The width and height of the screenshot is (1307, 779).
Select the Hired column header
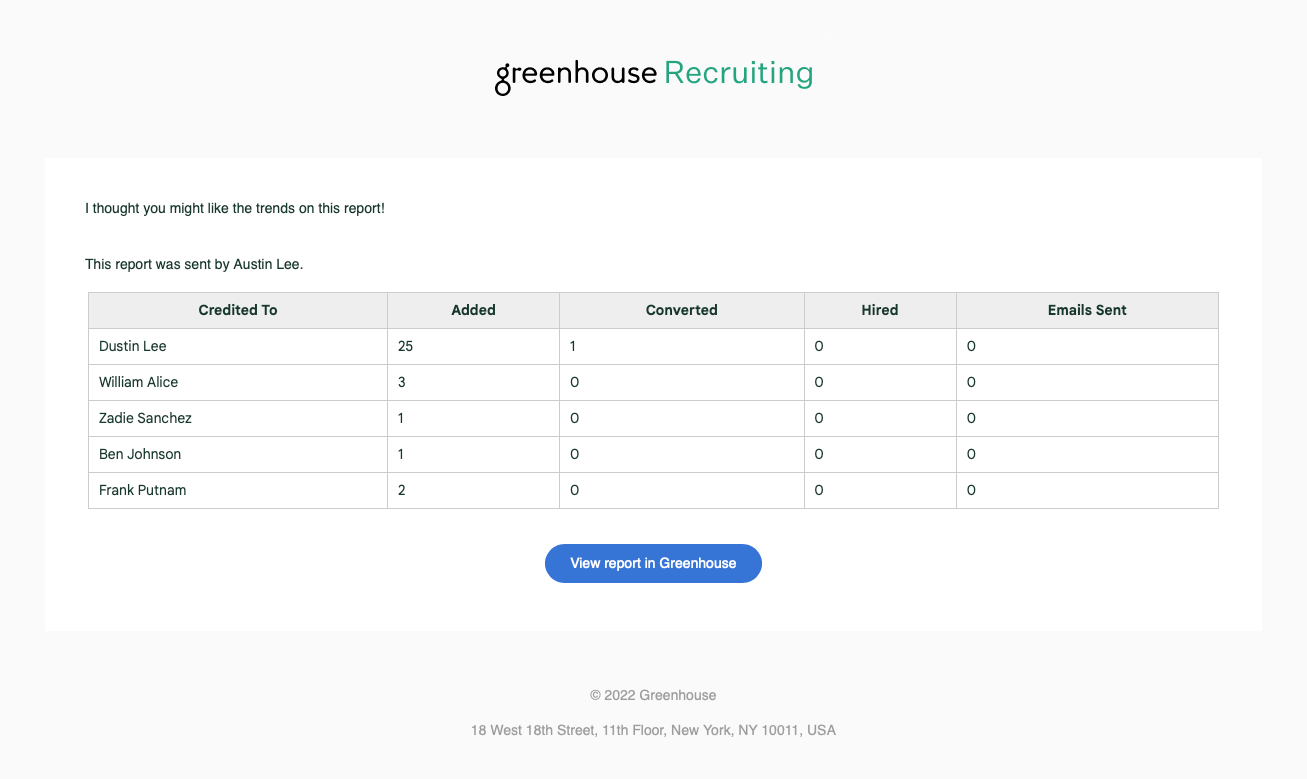tap(880, 310)
